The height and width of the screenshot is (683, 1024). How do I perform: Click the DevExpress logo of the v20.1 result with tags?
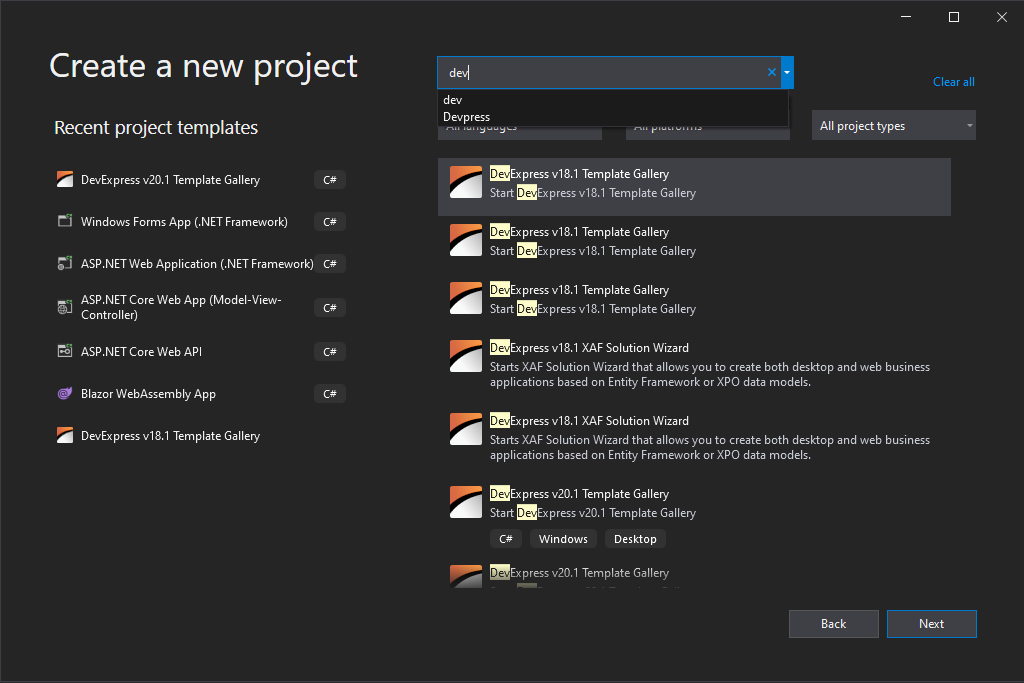click(466, 503)
